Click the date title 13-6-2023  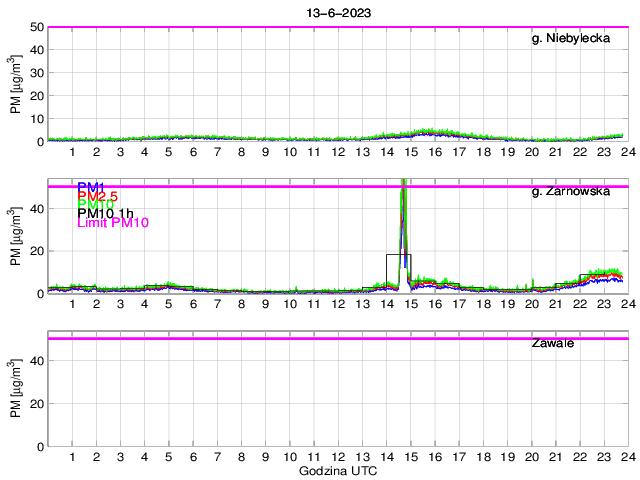tap(337, 11)
